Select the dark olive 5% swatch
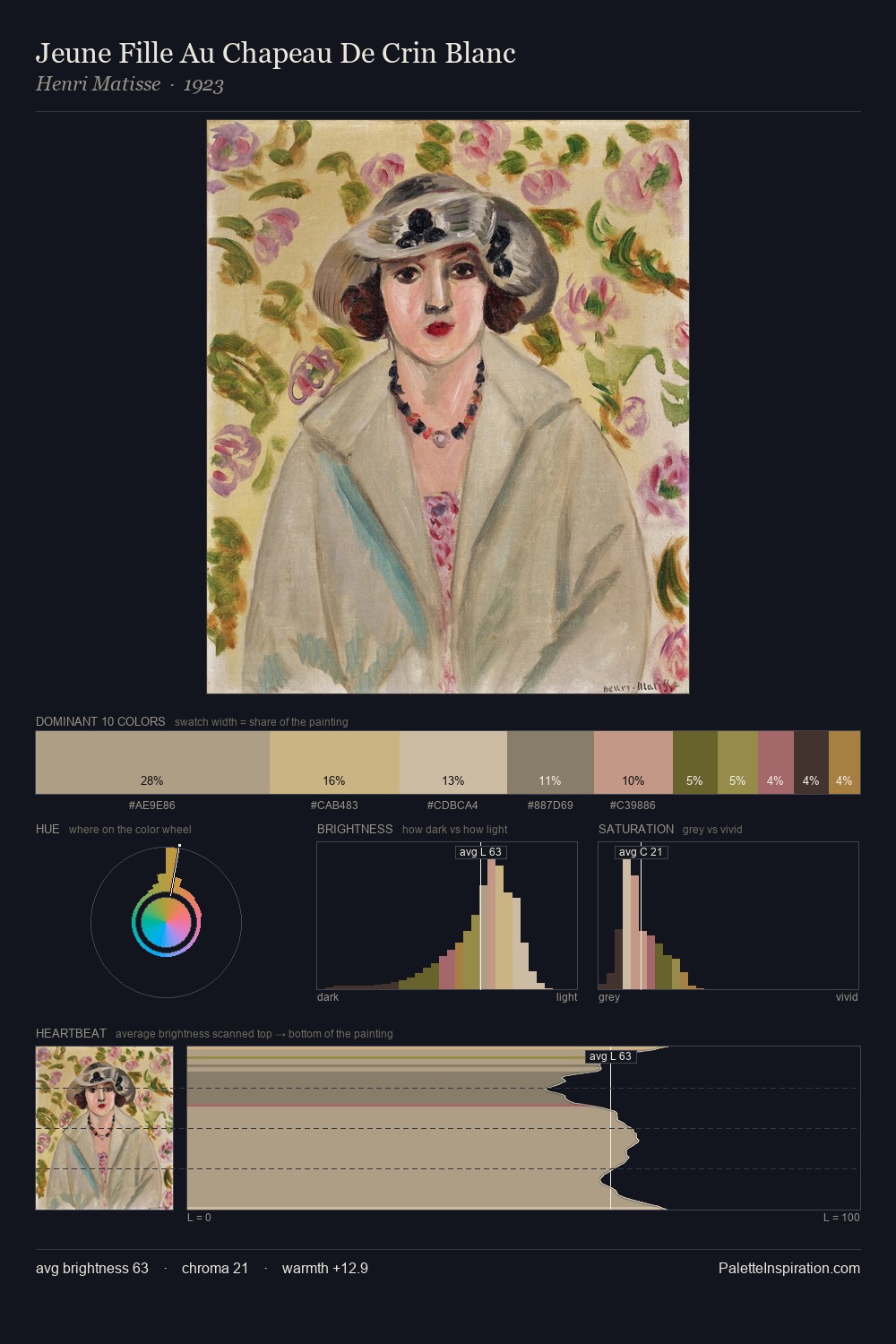 click(x=694, y=762)
